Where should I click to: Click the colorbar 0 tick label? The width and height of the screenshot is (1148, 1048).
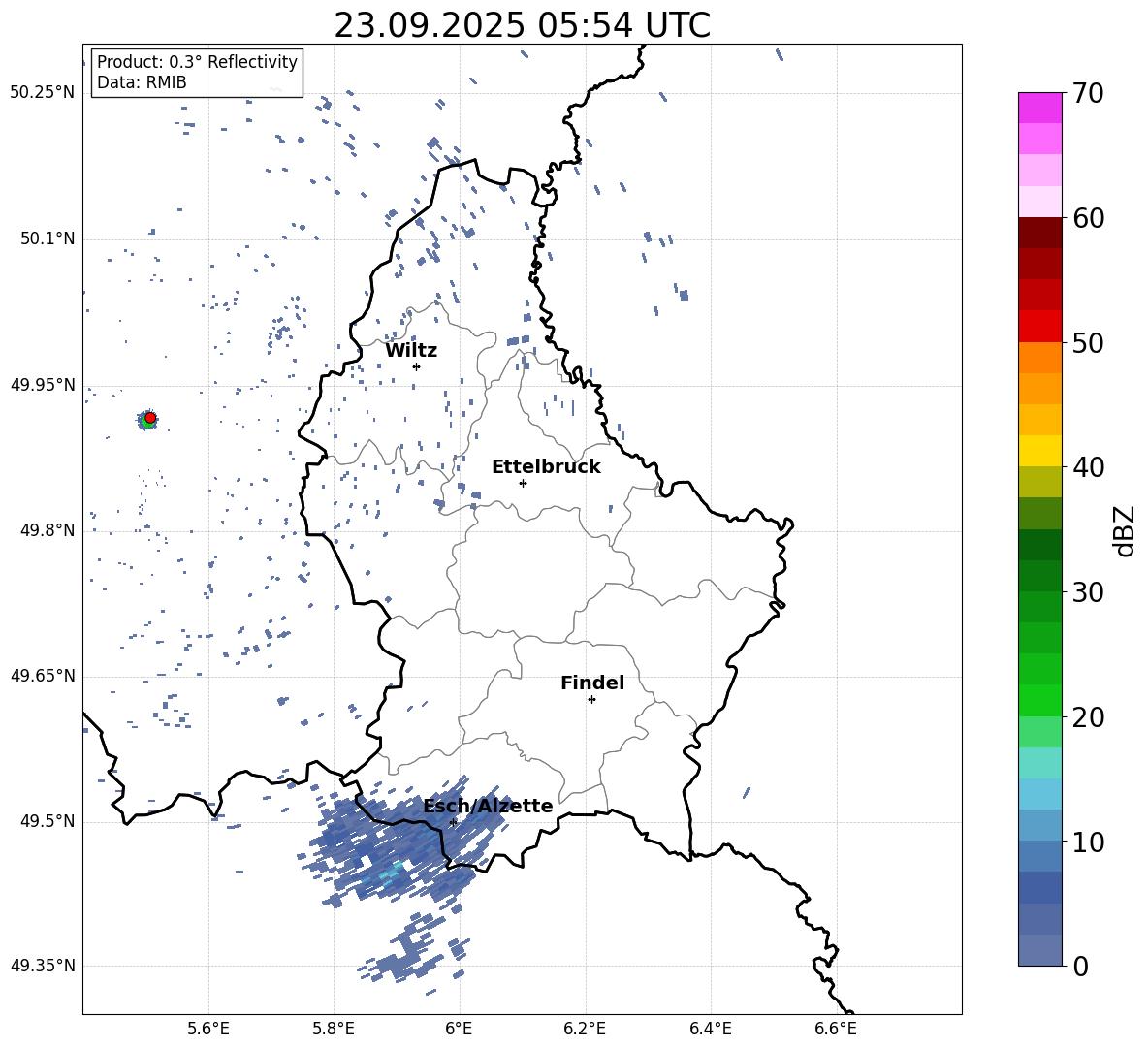[1081, 966]
